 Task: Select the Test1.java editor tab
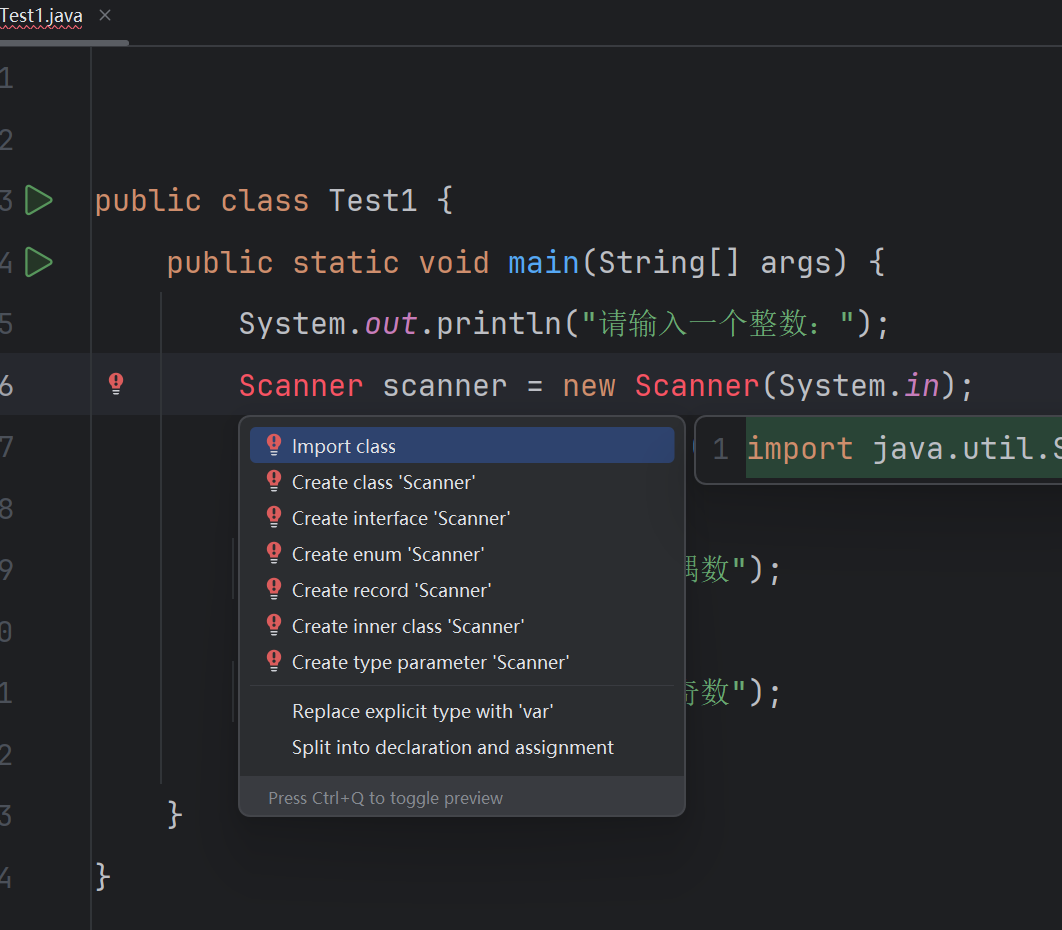[x=41, y=16]
